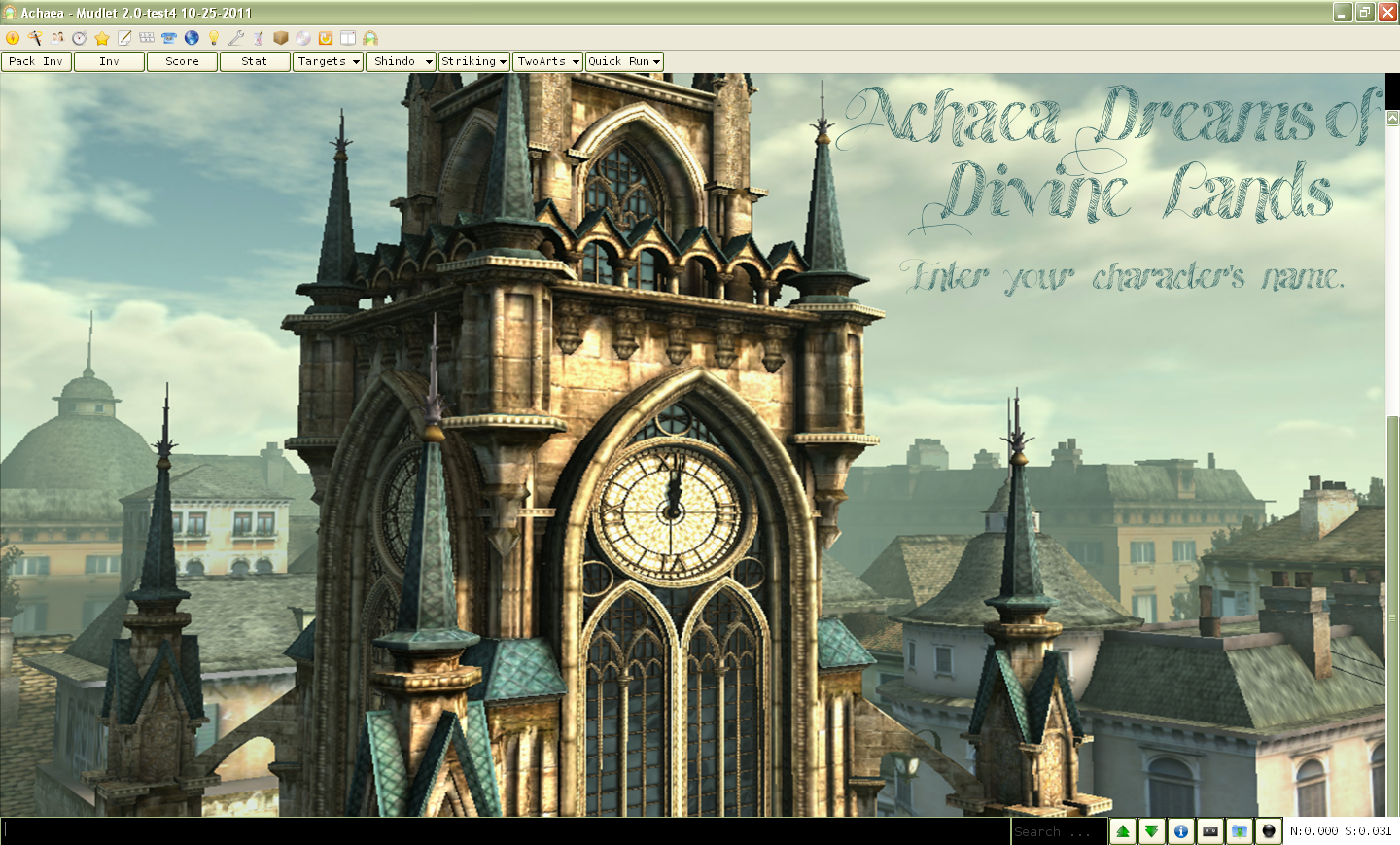Screen dimensions: 1400x845
Task: Click the Score button
Action: coord(182,61)
